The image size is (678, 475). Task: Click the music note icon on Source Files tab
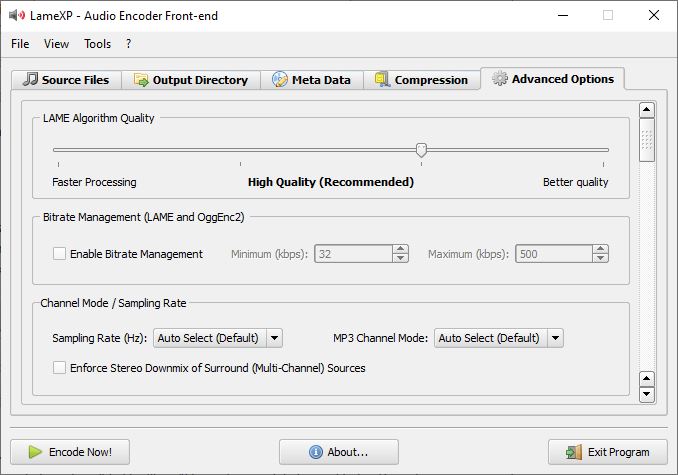tap(30, 79)
